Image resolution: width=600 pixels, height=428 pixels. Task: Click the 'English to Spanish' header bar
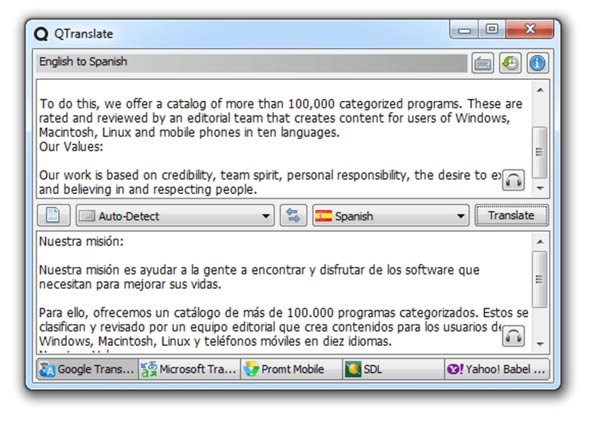point(252,62)
